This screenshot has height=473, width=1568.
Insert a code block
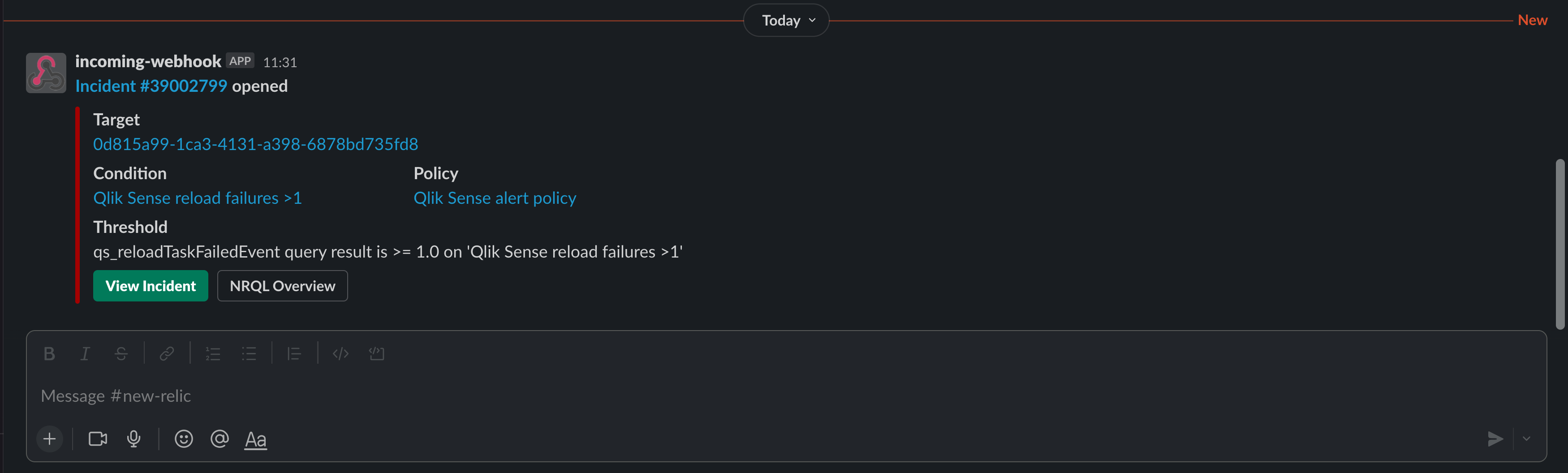click(x=377, y=354)
